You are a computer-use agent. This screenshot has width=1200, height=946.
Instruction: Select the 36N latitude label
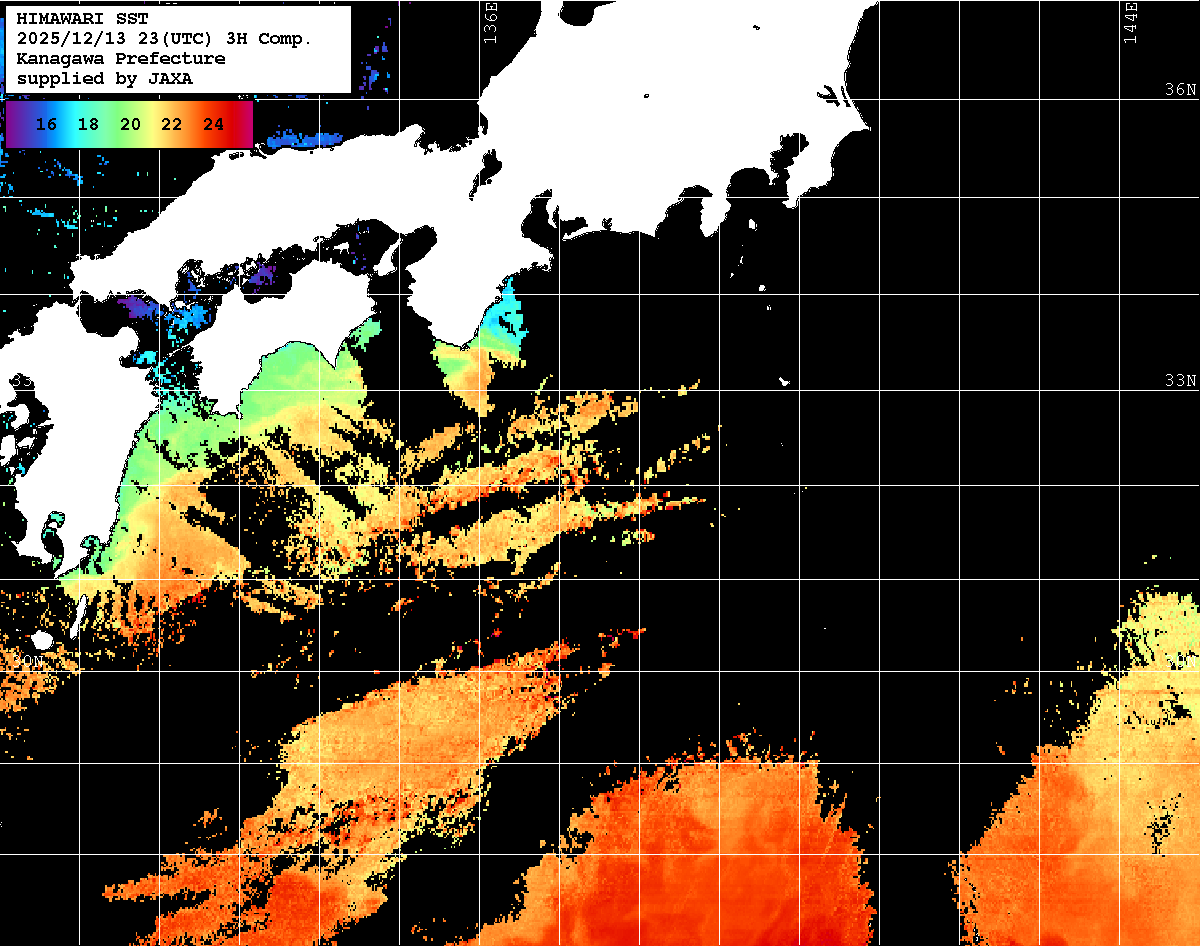coord(1180,90)
